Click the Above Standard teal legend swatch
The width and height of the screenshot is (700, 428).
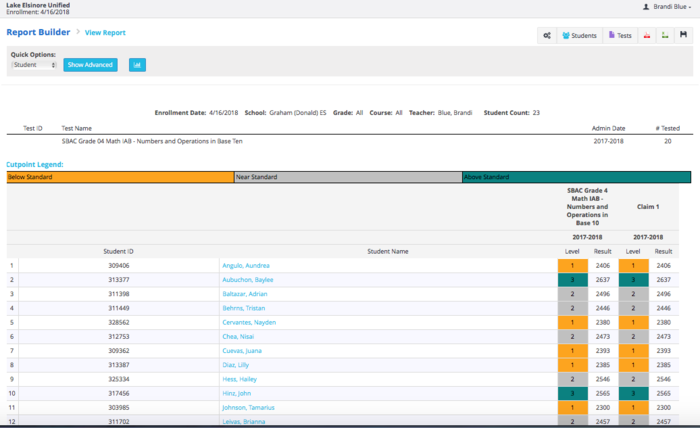coord(575,177)
